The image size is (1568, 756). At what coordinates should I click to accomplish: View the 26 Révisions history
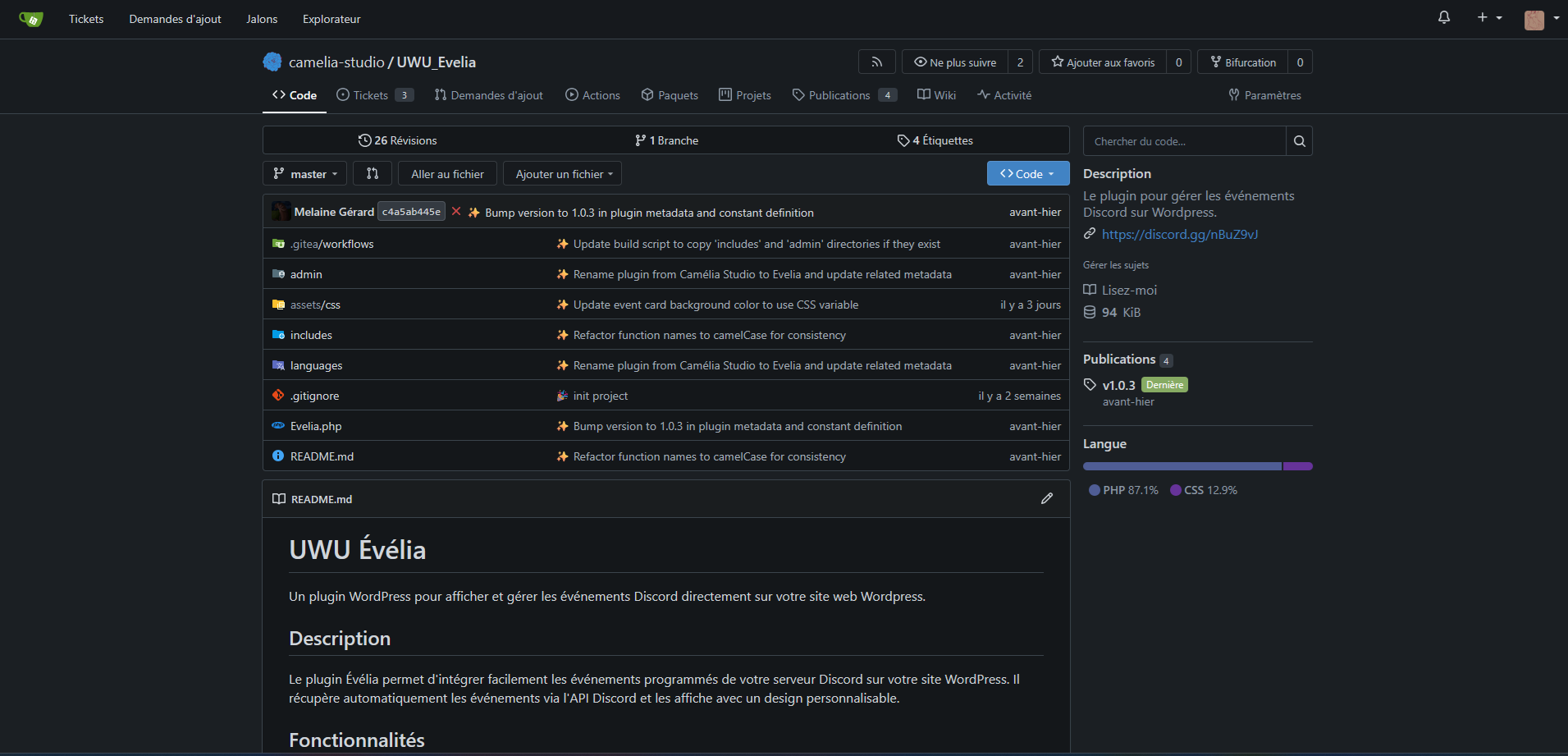click(397, 140)
